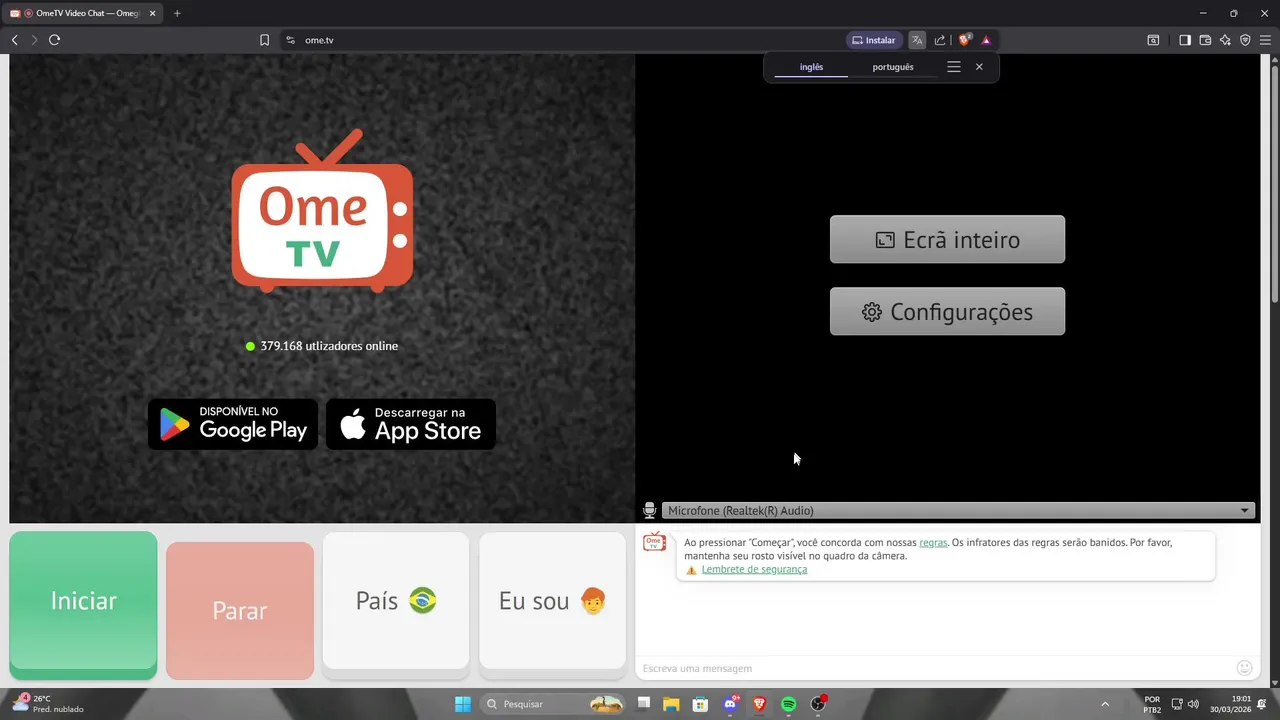This screenshot has width=1280, height=720.
Task: Open a new browser tab
Action: click(x=177, y=13)
